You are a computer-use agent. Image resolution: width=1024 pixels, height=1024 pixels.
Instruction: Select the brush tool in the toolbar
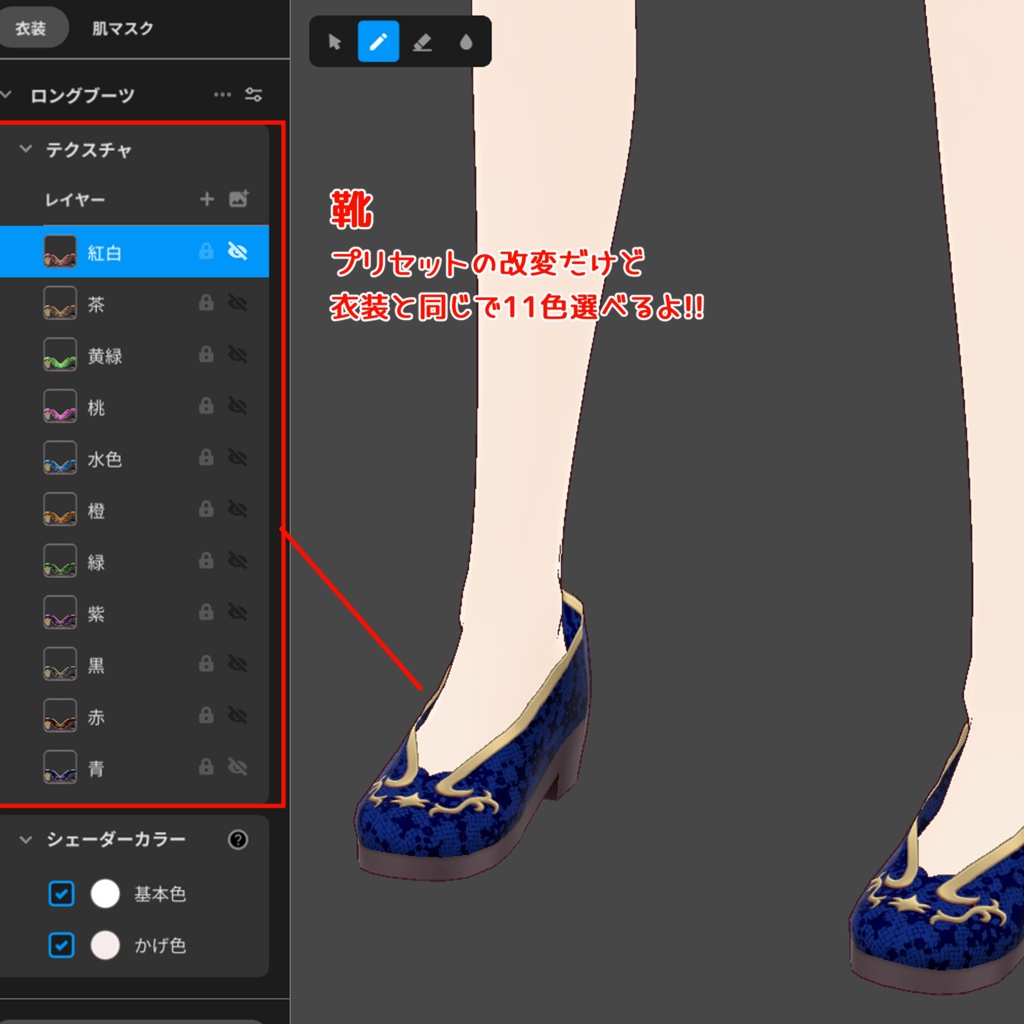point(378,41)
